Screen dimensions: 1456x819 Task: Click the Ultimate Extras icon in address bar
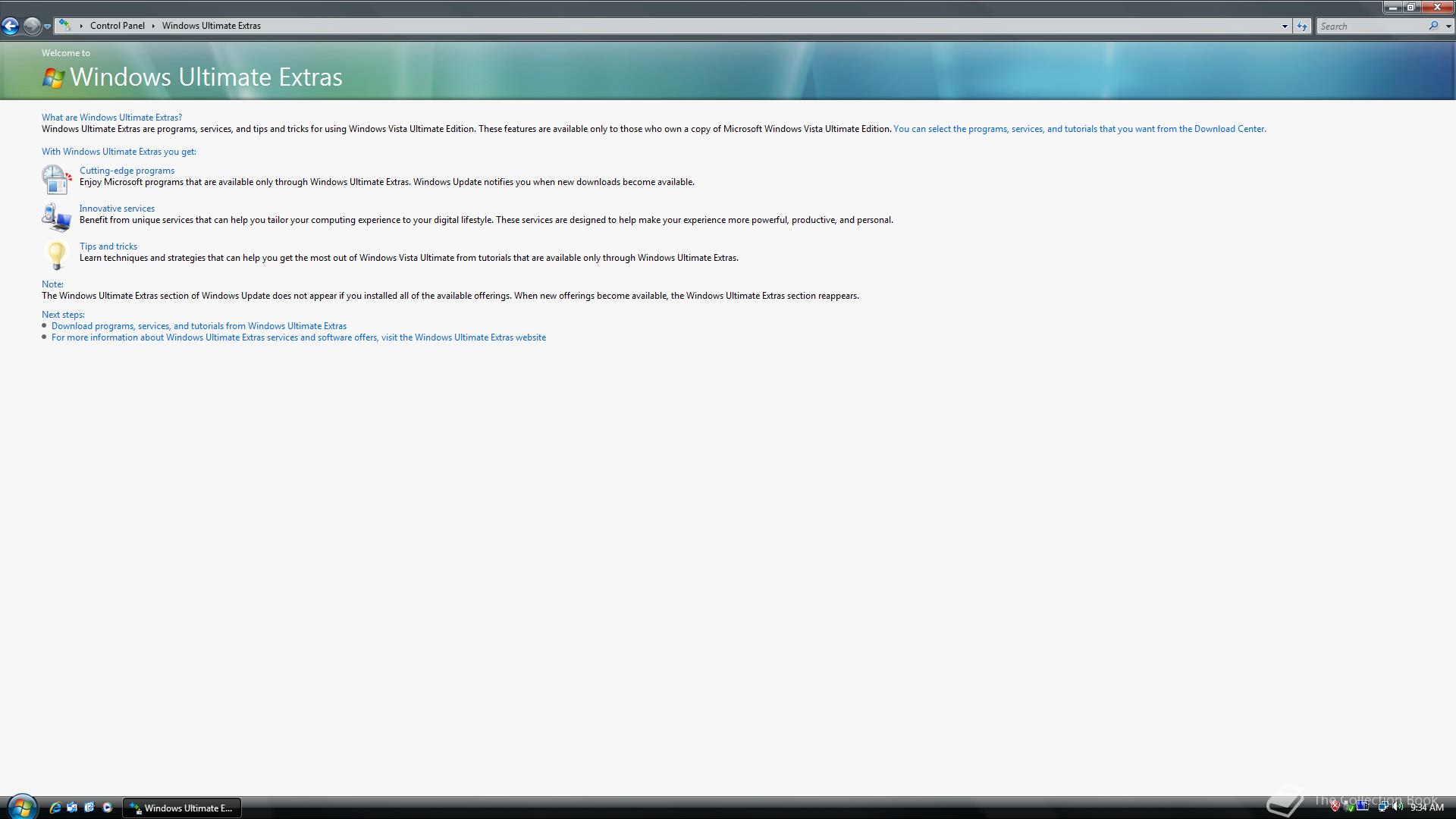65,26
